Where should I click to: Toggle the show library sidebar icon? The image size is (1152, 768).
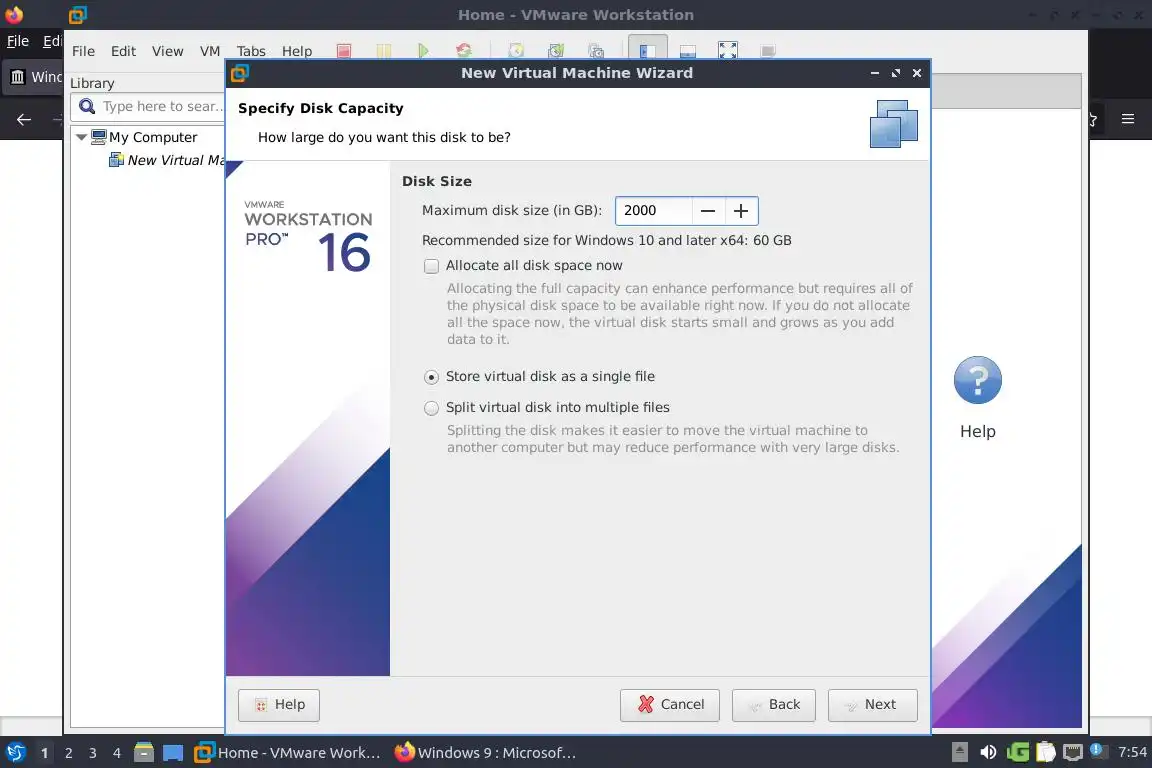[647, 50]
